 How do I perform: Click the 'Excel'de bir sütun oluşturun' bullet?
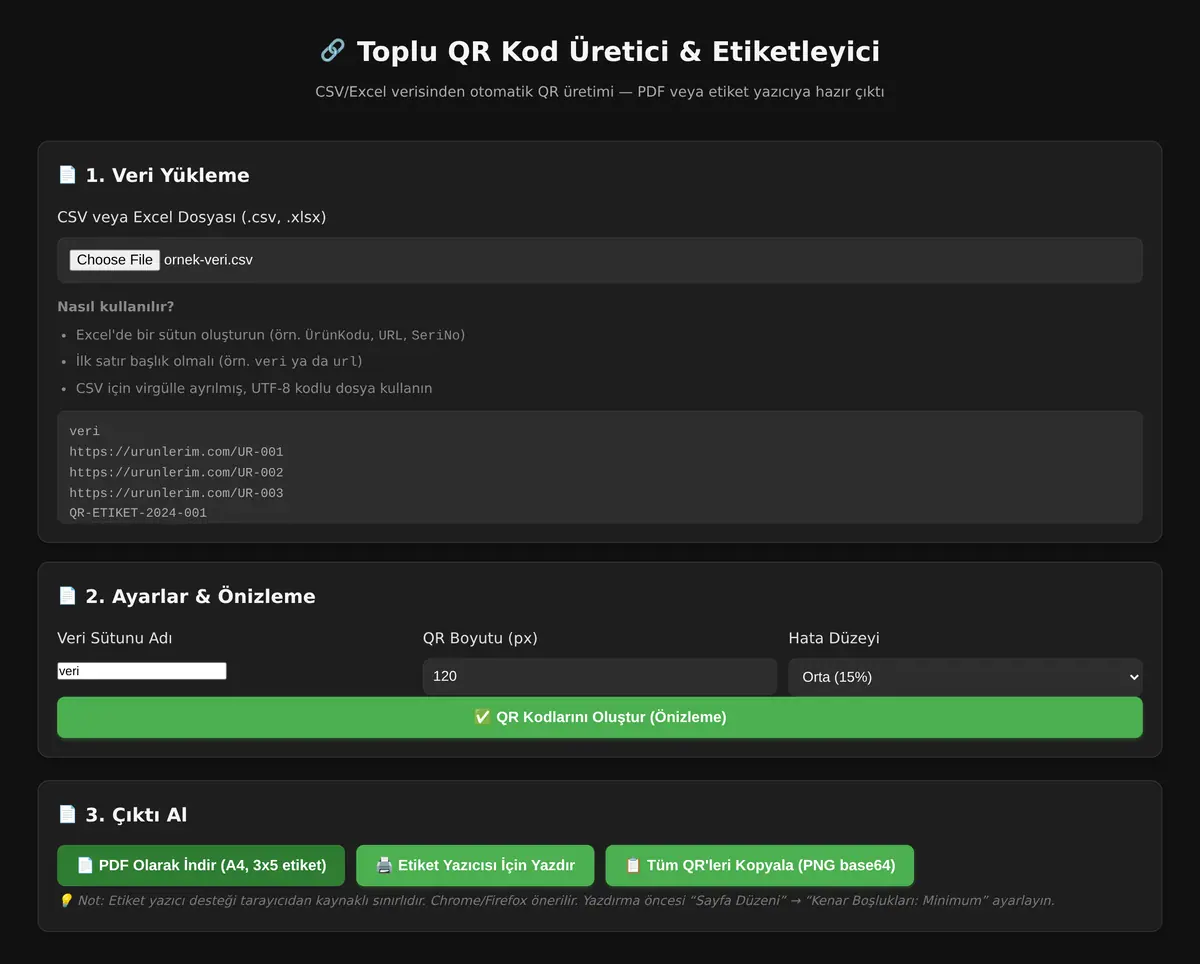tap(270, 335)
